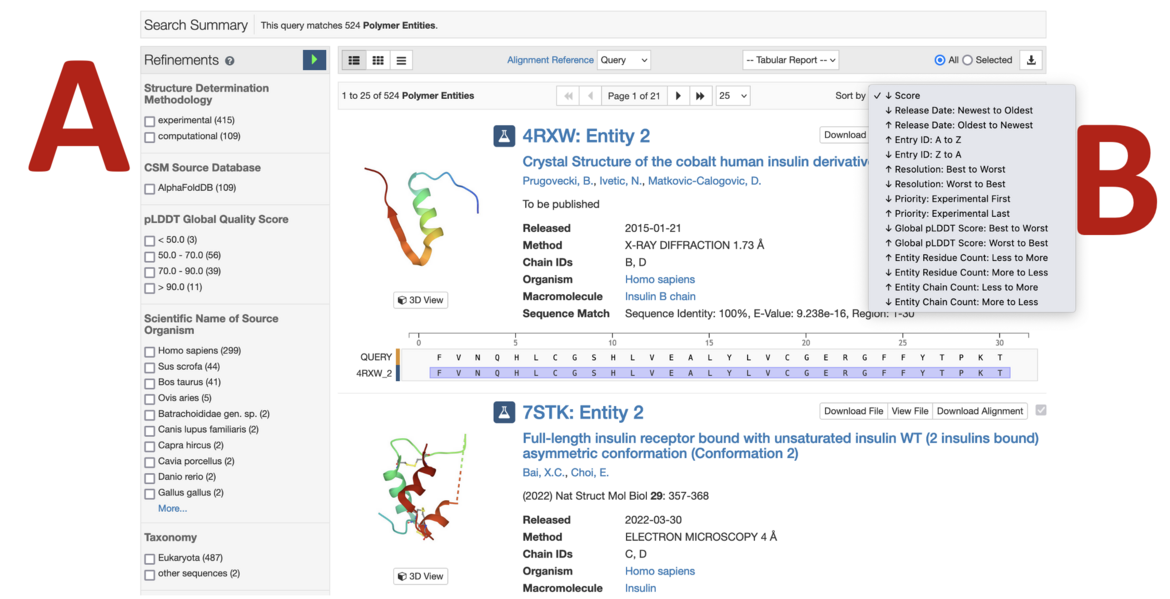Switch to compact list view

point(400,60)
